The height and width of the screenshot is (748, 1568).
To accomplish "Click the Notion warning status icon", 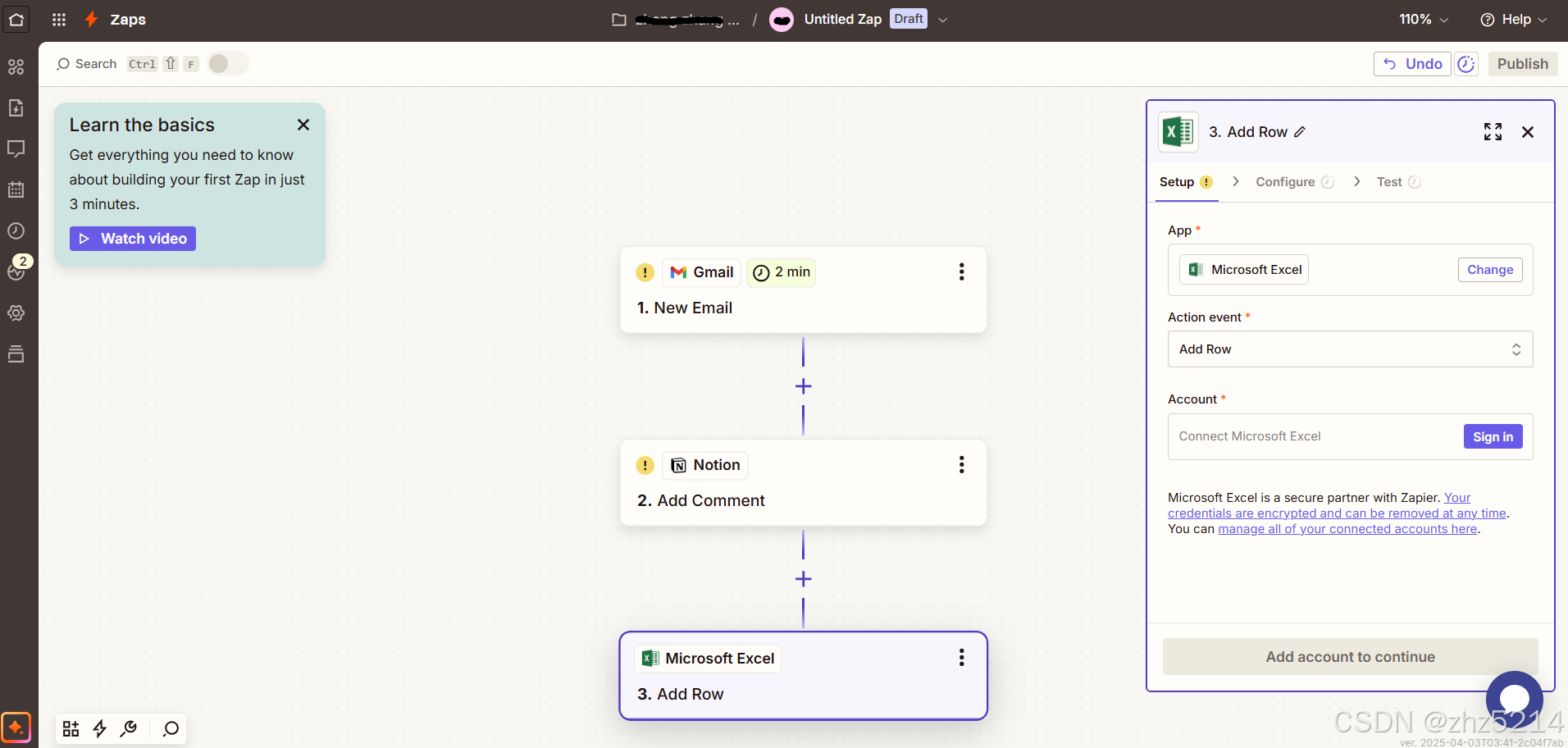I will [x=645, y=466].
